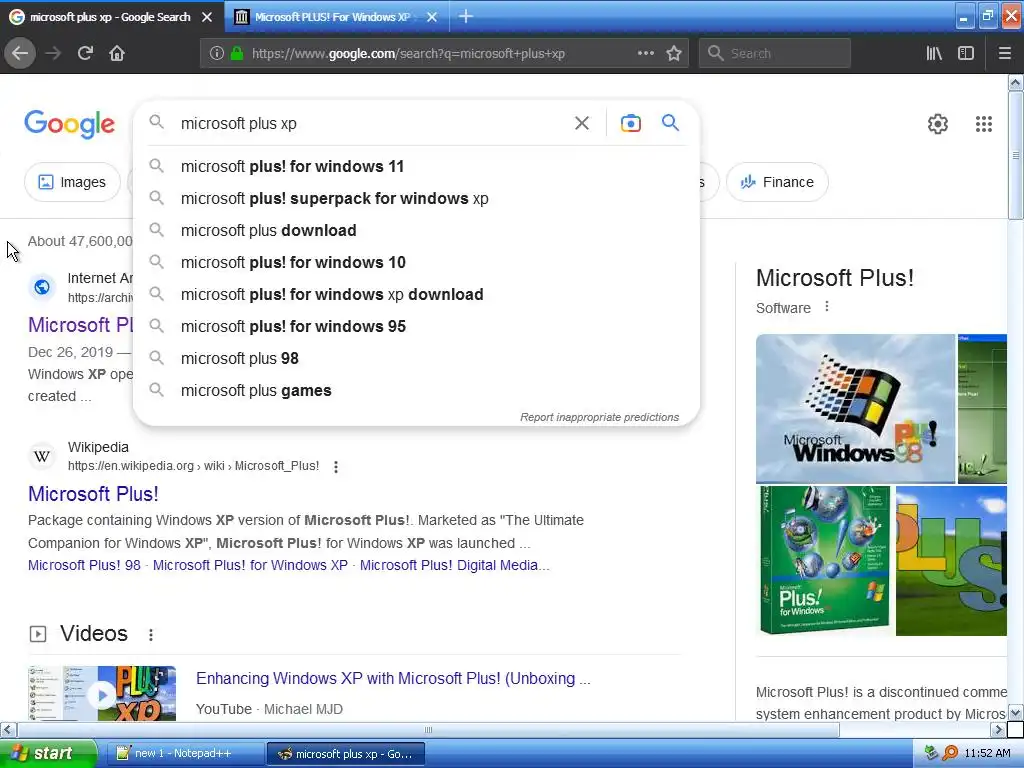Focus the browser address bar URL

(x=408, y=54)
